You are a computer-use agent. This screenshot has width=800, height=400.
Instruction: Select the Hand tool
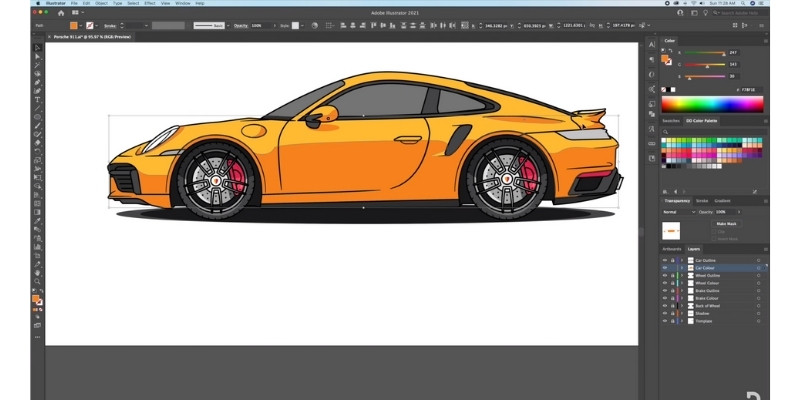point(37,273)
